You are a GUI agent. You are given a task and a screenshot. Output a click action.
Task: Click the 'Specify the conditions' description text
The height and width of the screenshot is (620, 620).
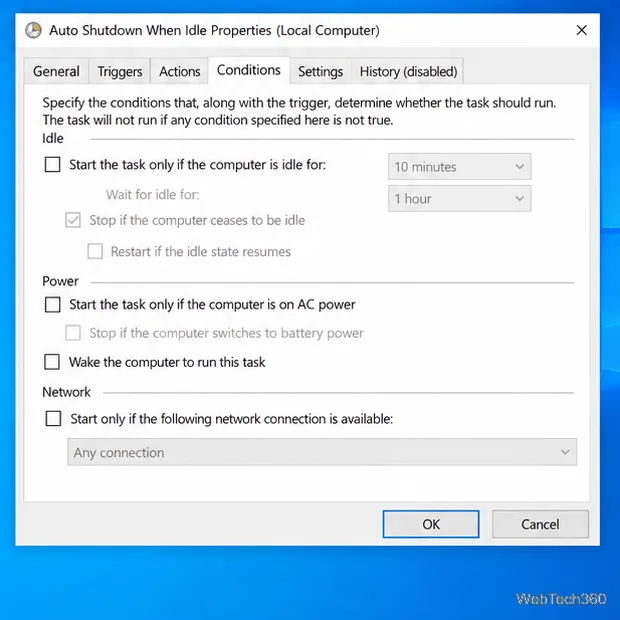[x=299, y=111]
